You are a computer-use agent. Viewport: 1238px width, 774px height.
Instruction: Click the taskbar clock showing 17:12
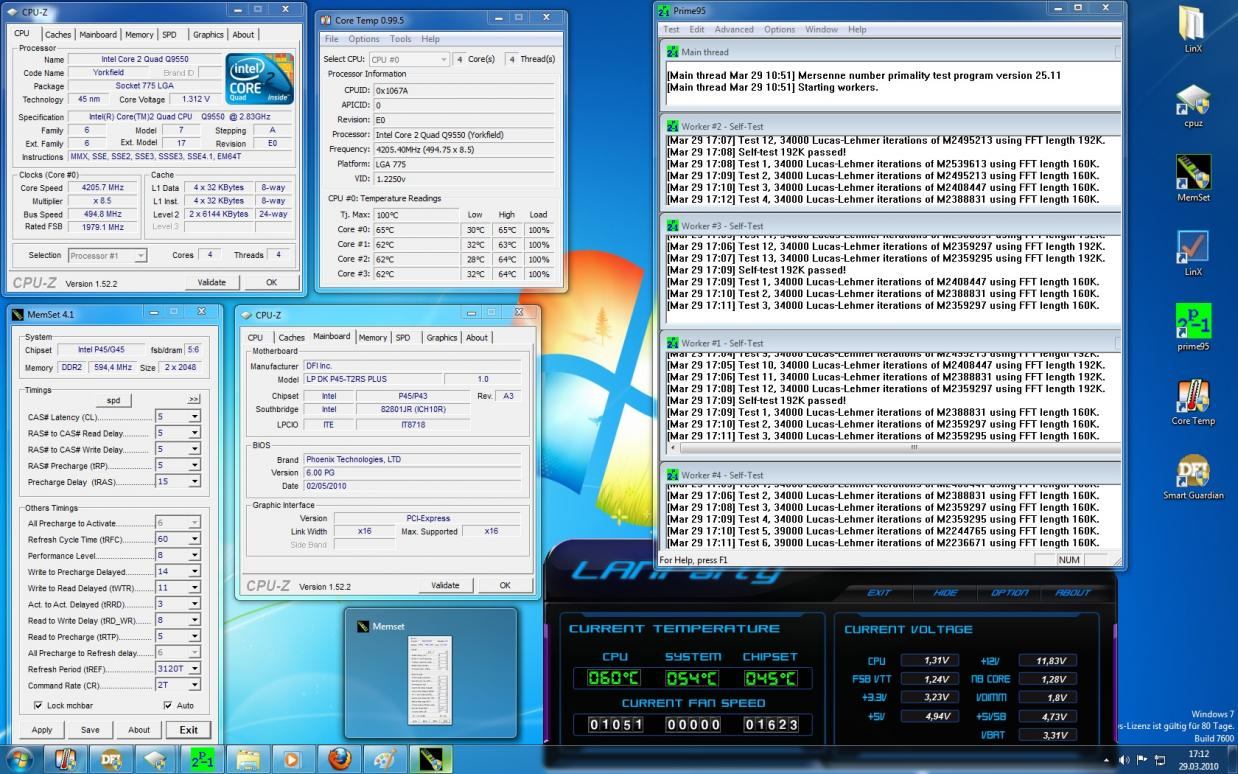[x=1198, y=759]
